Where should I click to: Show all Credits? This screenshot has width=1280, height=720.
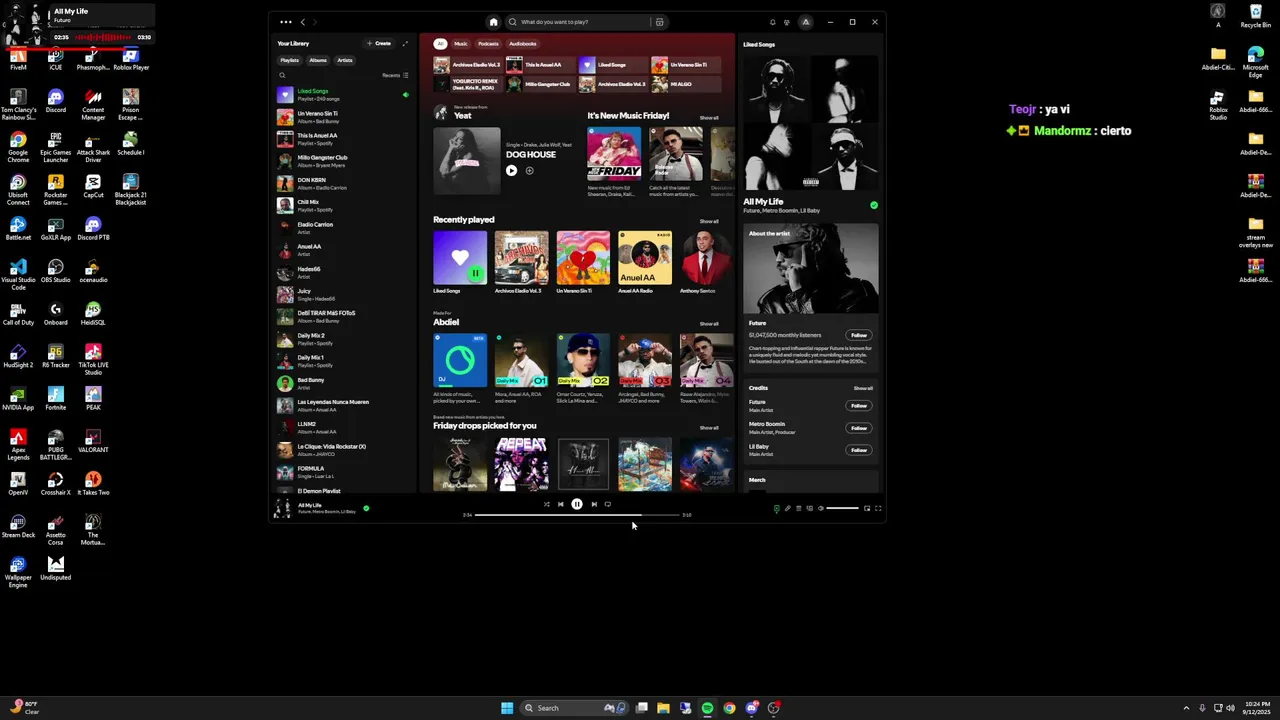[x=863, y=388]
